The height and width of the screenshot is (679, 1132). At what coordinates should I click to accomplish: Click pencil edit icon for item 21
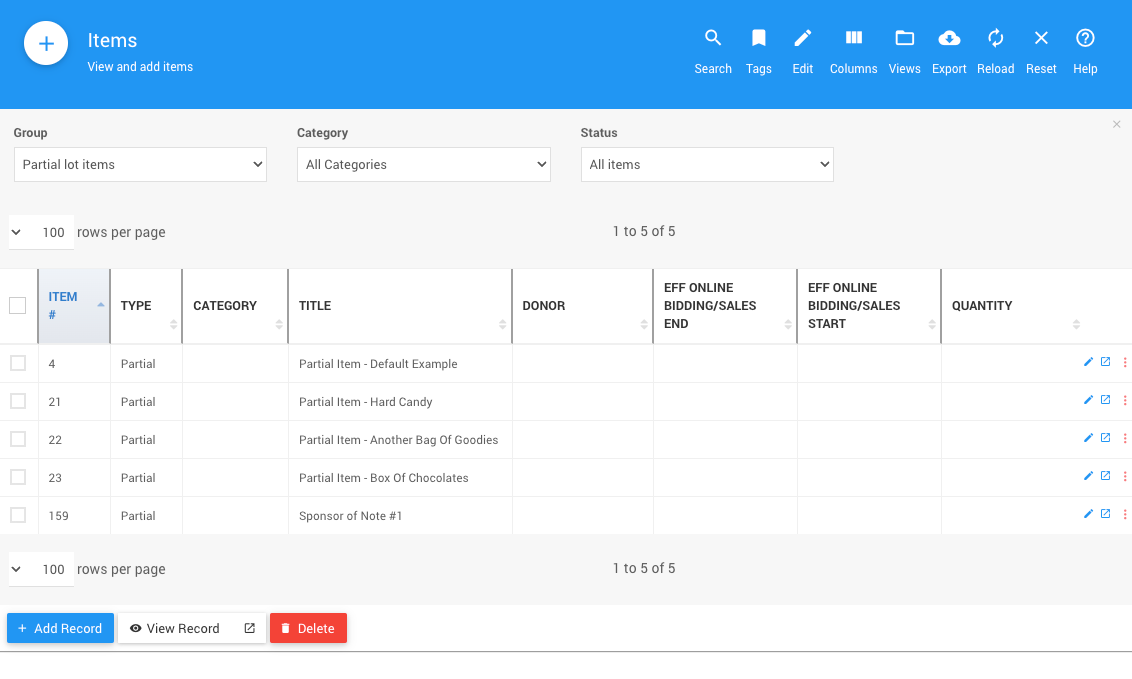1088,400
